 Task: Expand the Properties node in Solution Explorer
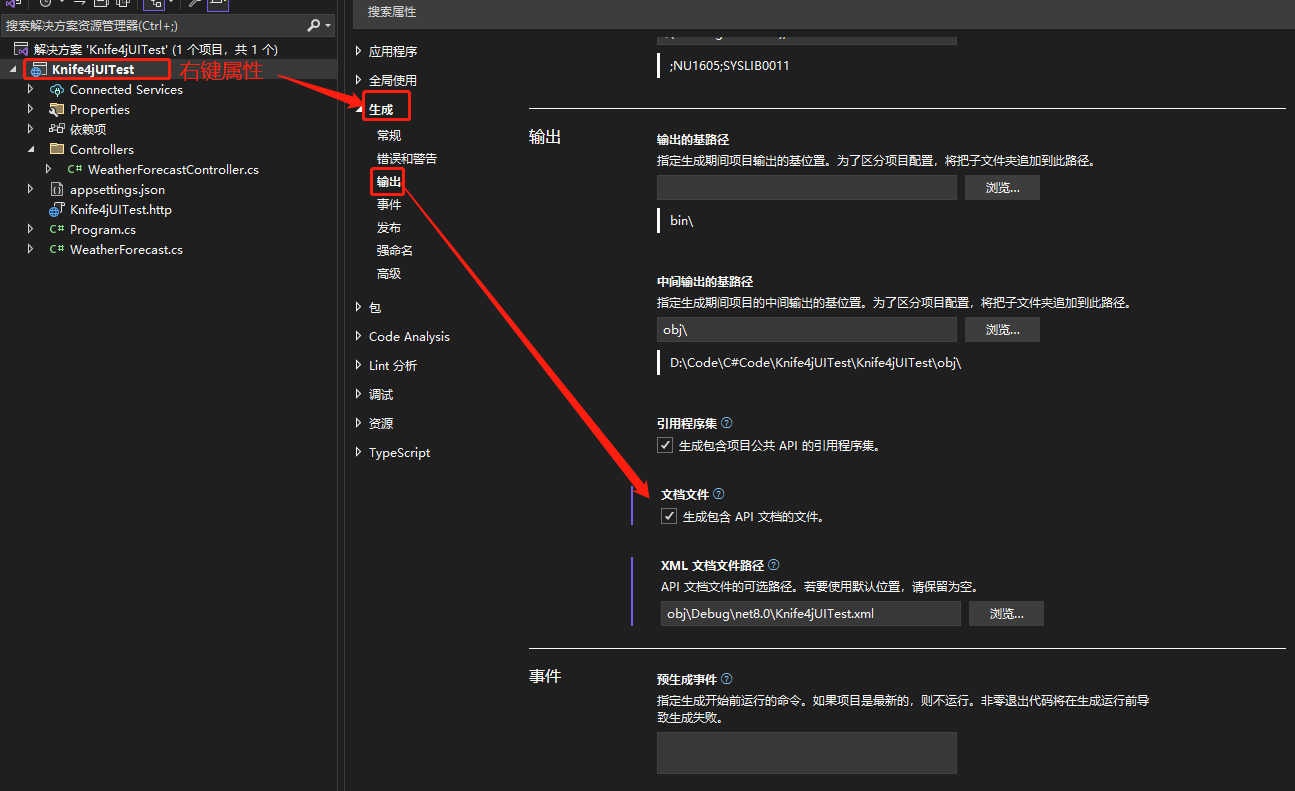coord(31,110)
